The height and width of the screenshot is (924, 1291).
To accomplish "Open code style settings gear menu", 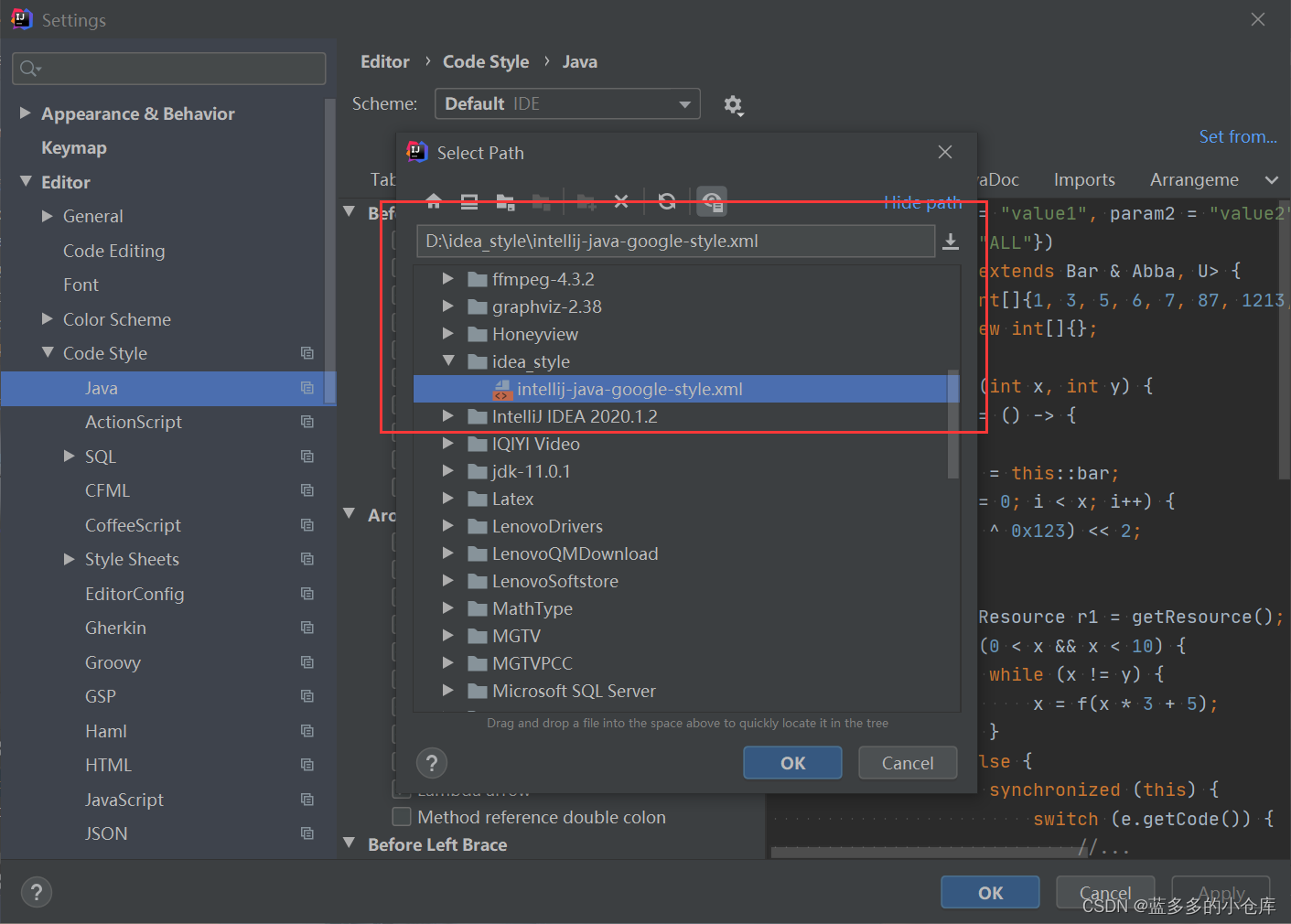I will pos(734,104).
